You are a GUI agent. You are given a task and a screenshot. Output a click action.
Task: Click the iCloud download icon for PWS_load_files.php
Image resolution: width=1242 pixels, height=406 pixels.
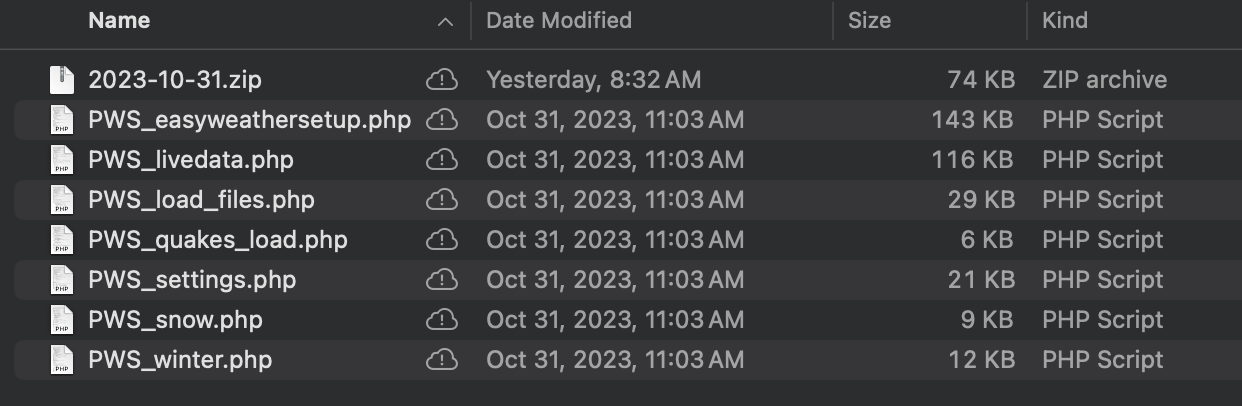pos(441,200)
